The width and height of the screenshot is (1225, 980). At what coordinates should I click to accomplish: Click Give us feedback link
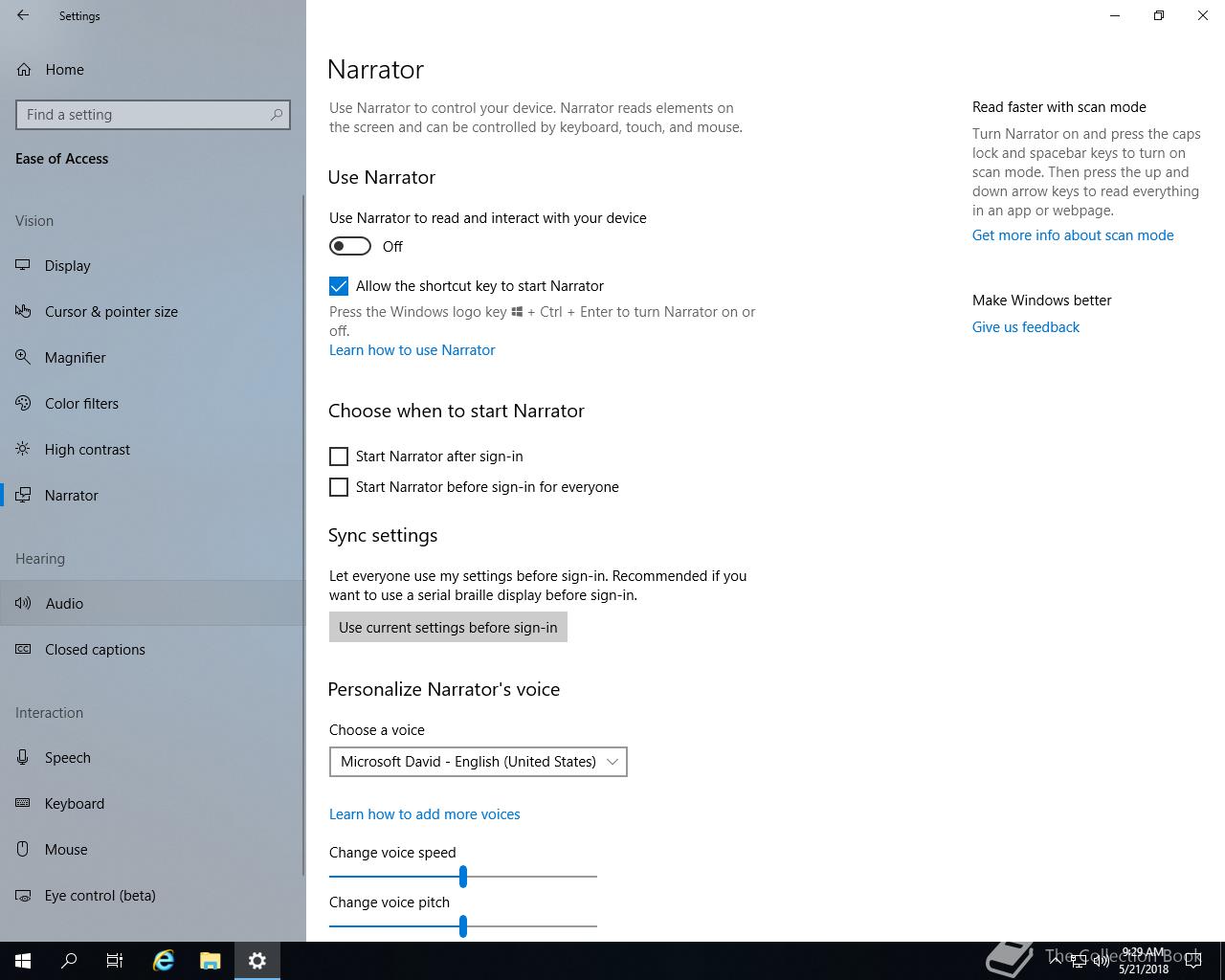point(1026,327)
